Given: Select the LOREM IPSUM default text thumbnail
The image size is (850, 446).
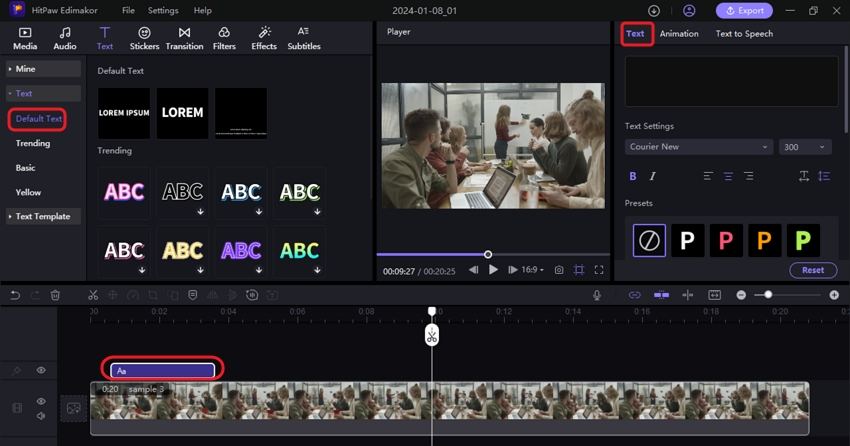Looking at the screenshot, I should (x=124, y=113).
